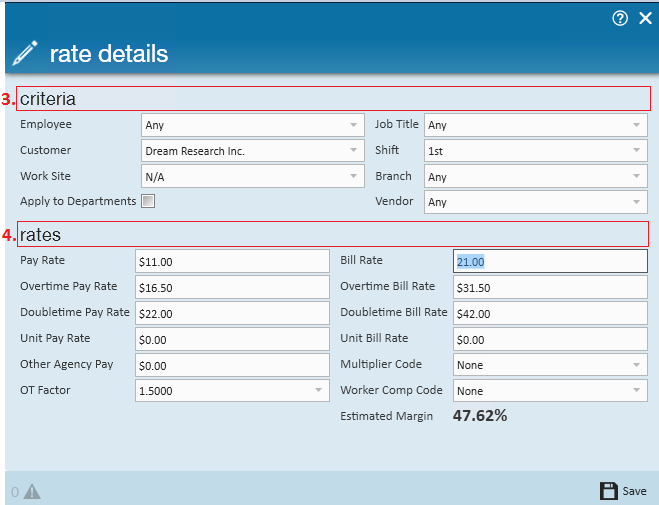
Task: Click the pencil edit icon in header
Action: (x=25, y=53)
